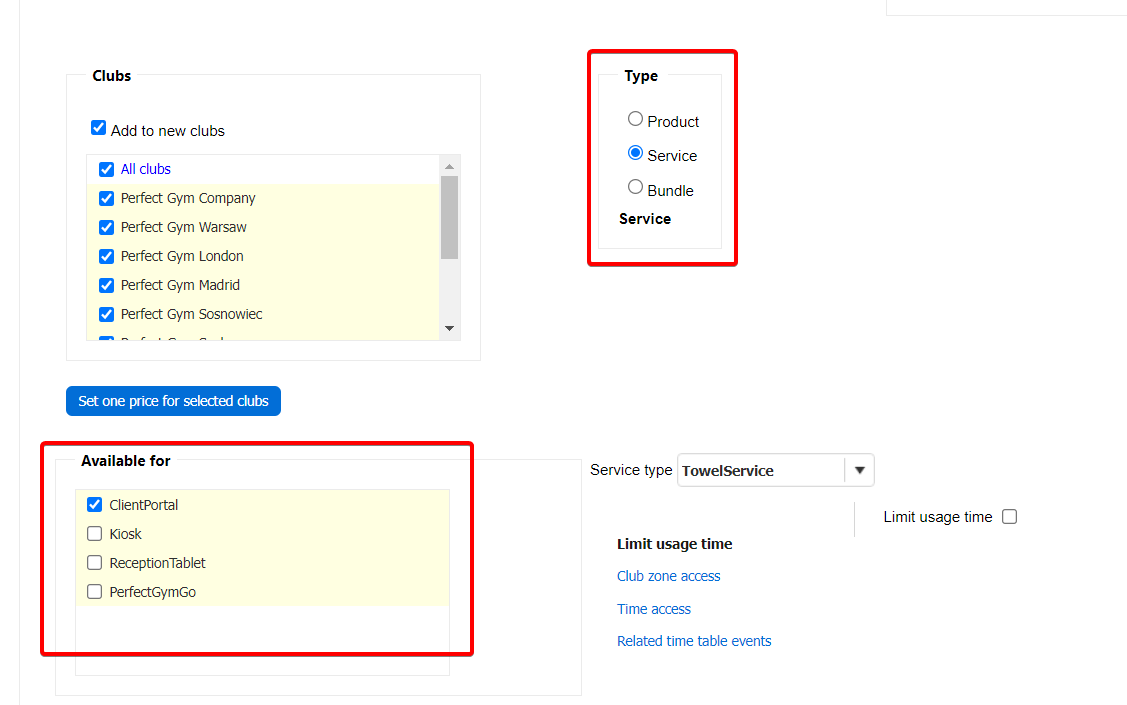Choose the Bundle type option
The height and width of the screenshot is (705, 1127).
tap(635, 187)
